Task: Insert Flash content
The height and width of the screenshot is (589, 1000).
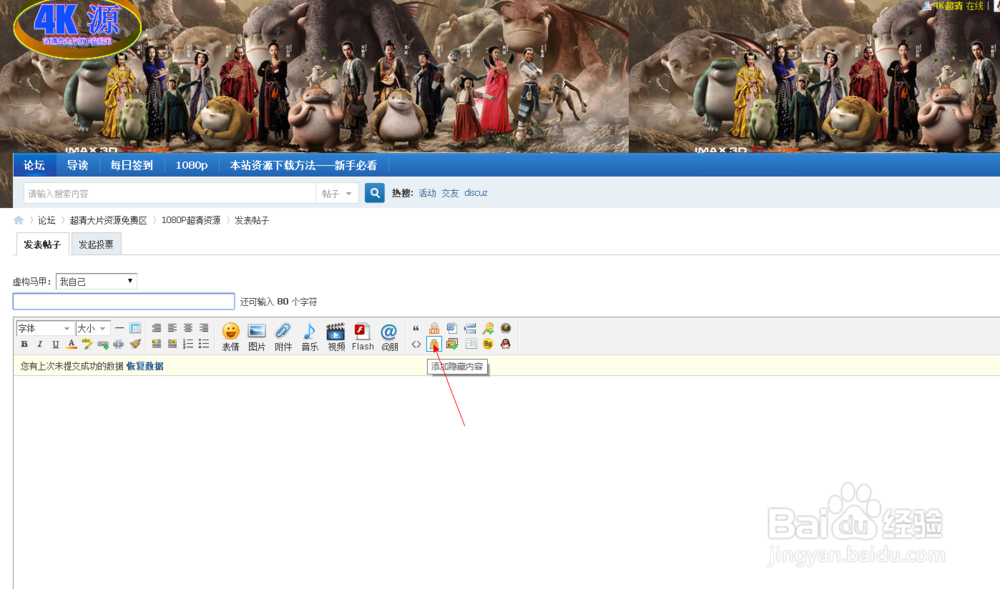Action: click(362, 337)
